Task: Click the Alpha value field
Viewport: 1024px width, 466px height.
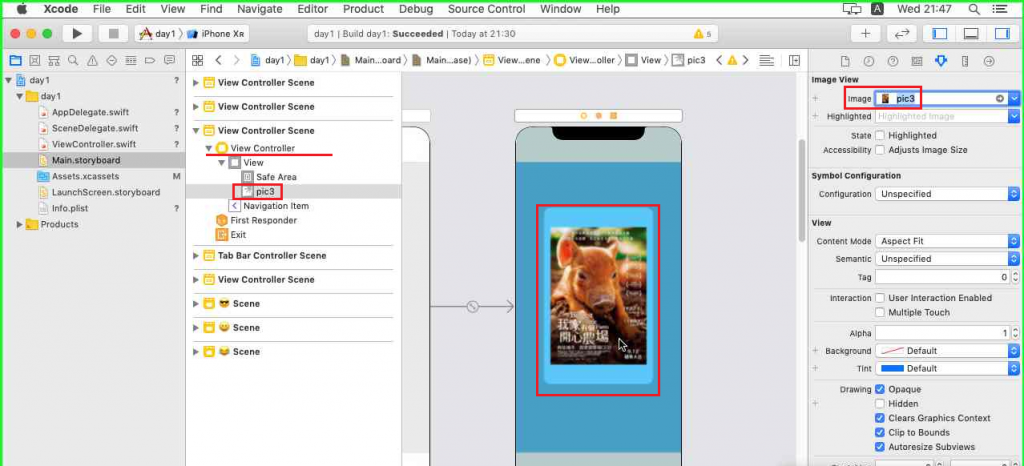Action: click(941, 334)
